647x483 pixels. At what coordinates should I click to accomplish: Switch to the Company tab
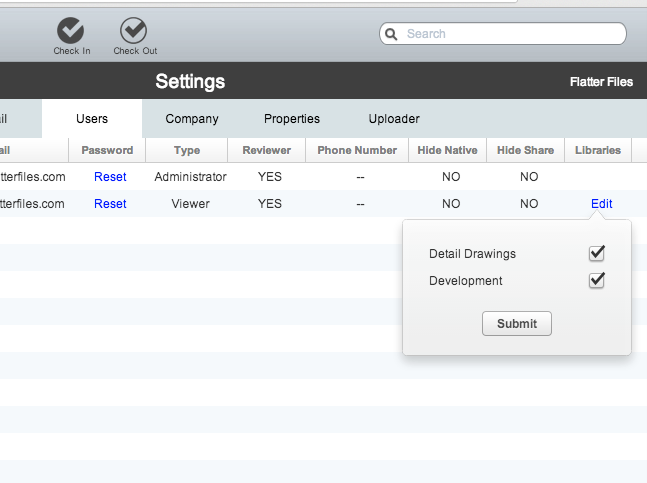(x=192, y=119)
